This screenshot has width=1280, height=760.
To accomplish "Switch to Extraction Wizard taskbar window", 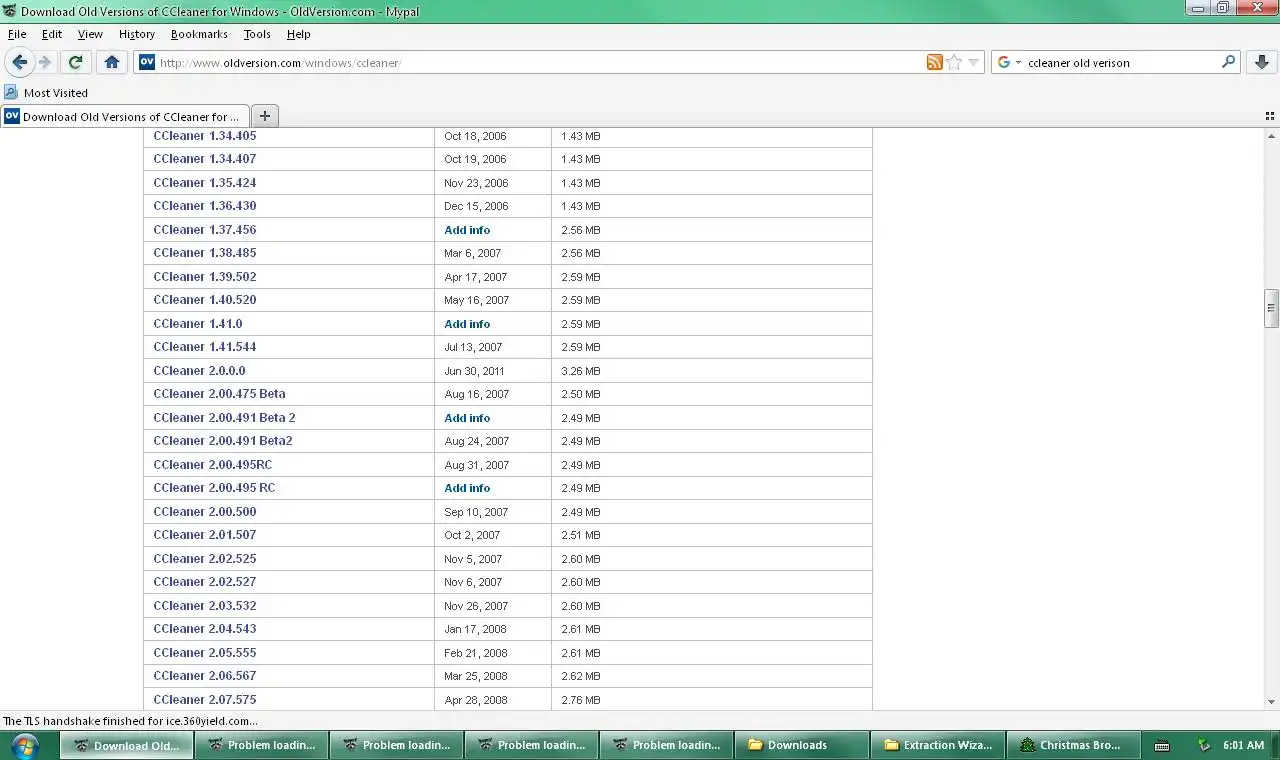I will point(936,745).
